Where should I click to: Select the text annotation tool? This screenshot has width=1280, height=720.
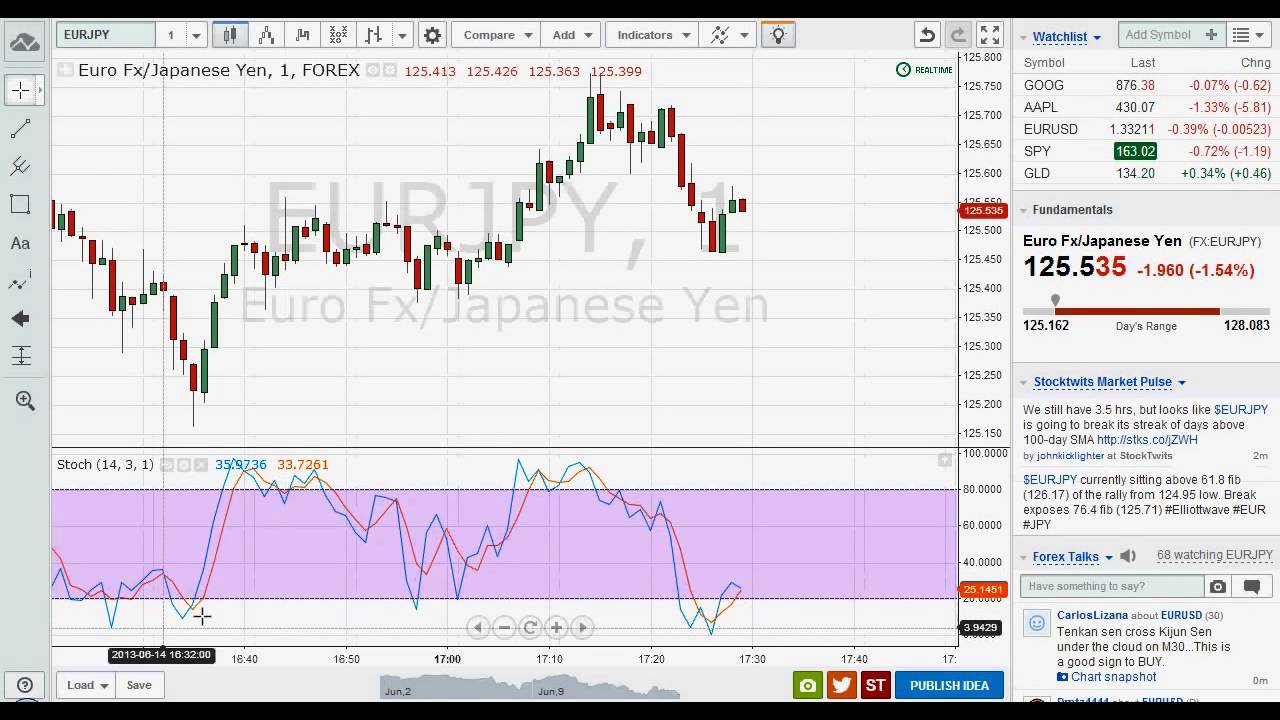[x=20, y=243]
